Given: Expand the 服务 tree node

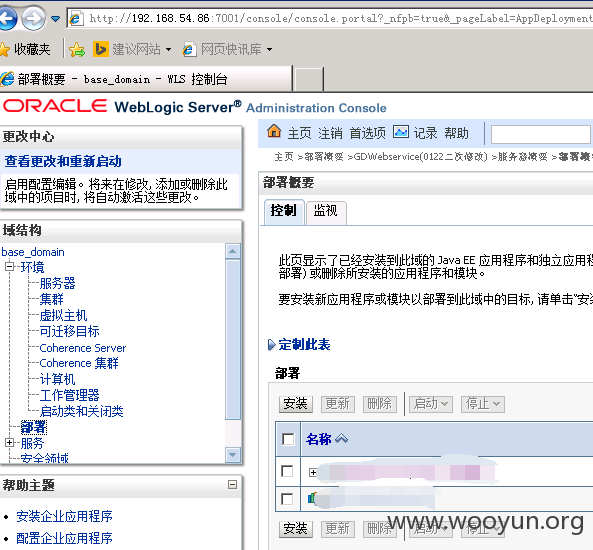Looking at the screenshot, I should (9, 442).
